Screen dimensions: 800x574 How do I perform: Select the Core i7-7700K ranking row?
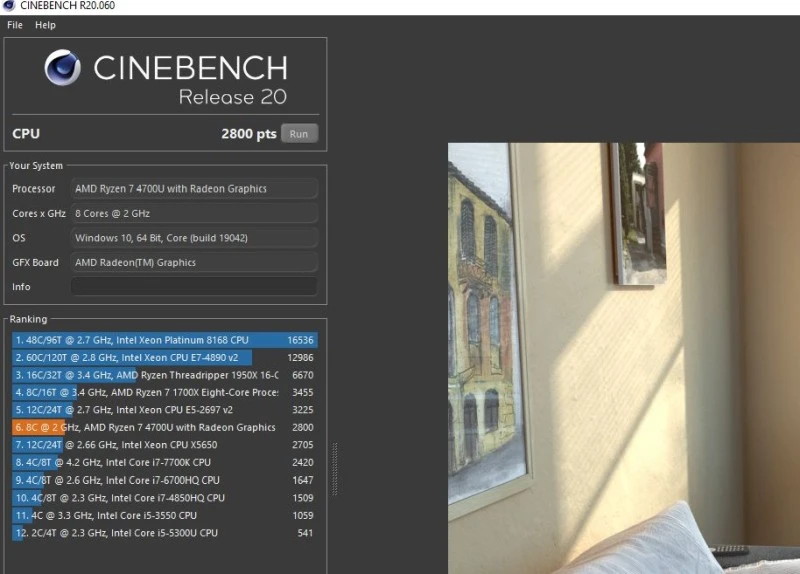point(165,463)
